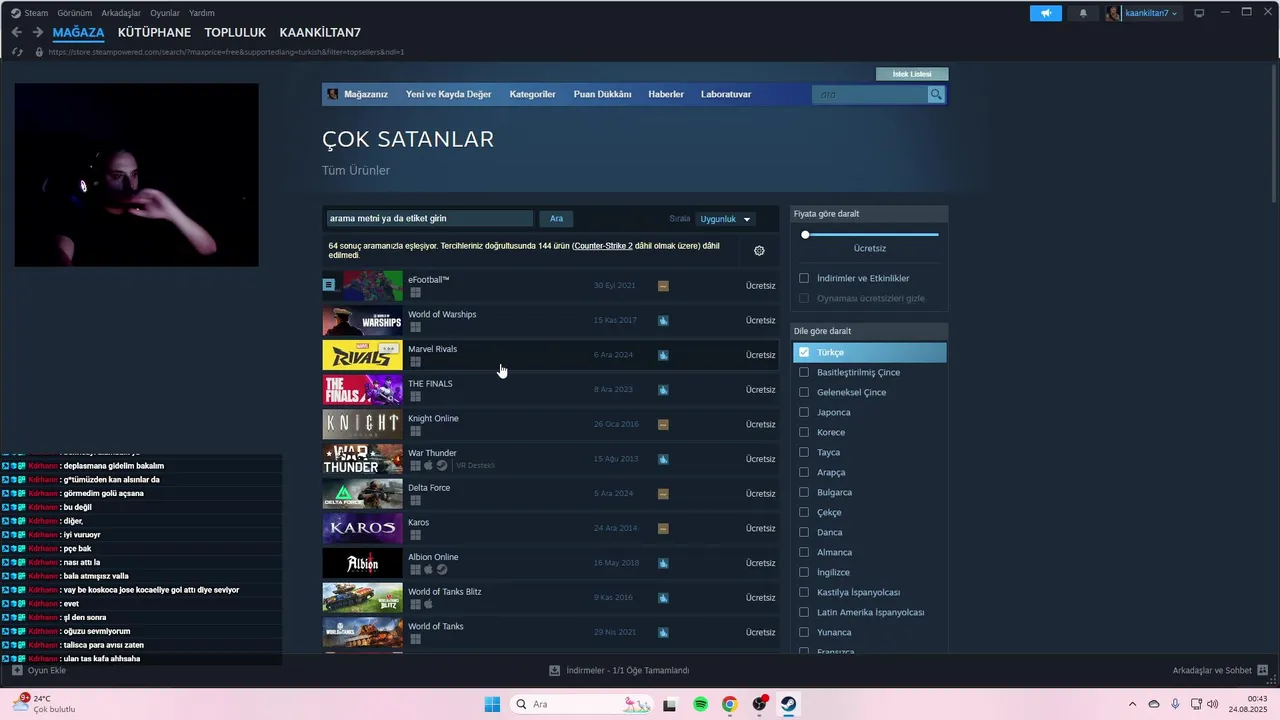Check the Japonca language filter
The height and width of the screenshot is (720, 1280).
tap(804, 412)
